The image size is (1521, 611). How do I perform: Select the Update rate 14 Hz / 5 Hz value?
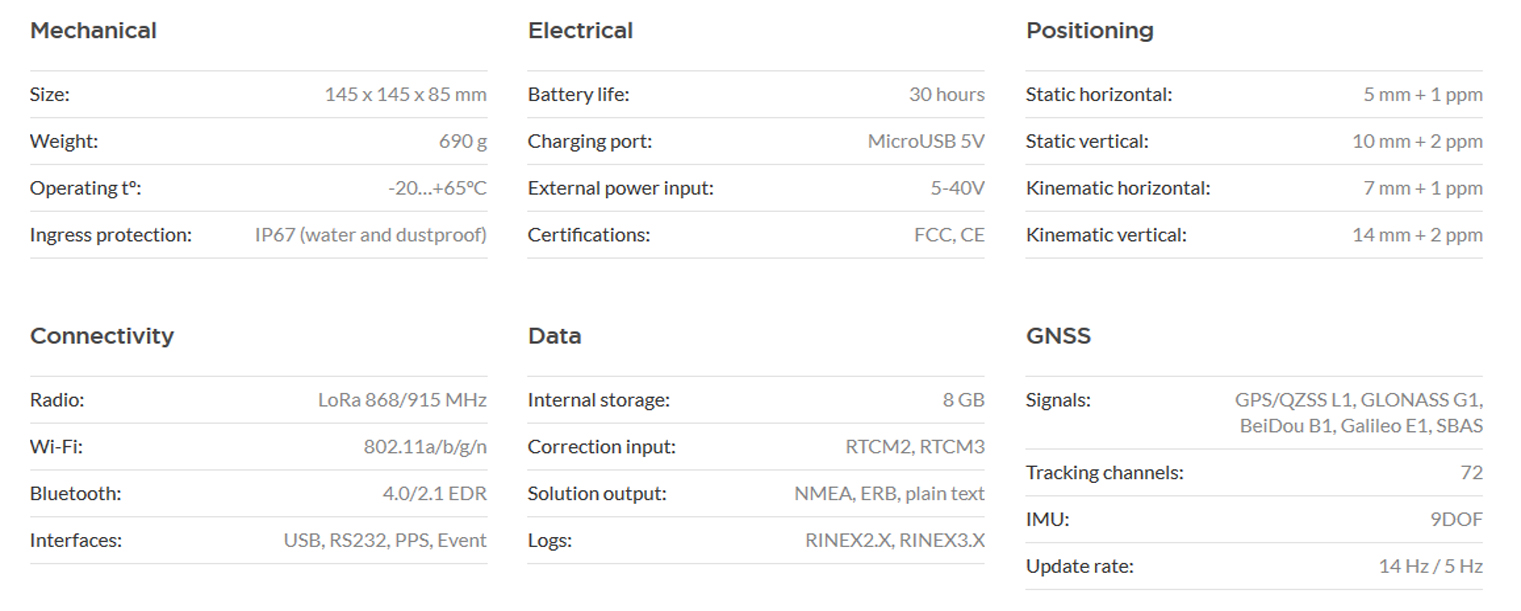coord(1430,567)
